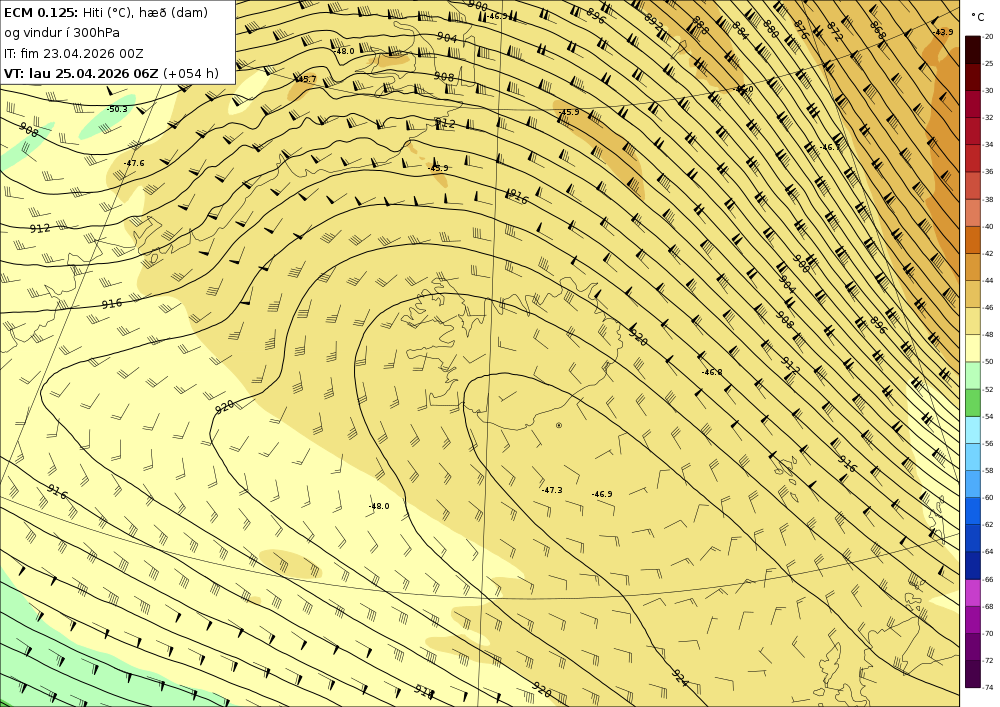Click the -36 tick label on the legend
Viewport: 1000px width, 707px height.
click(x=988, y=171)
